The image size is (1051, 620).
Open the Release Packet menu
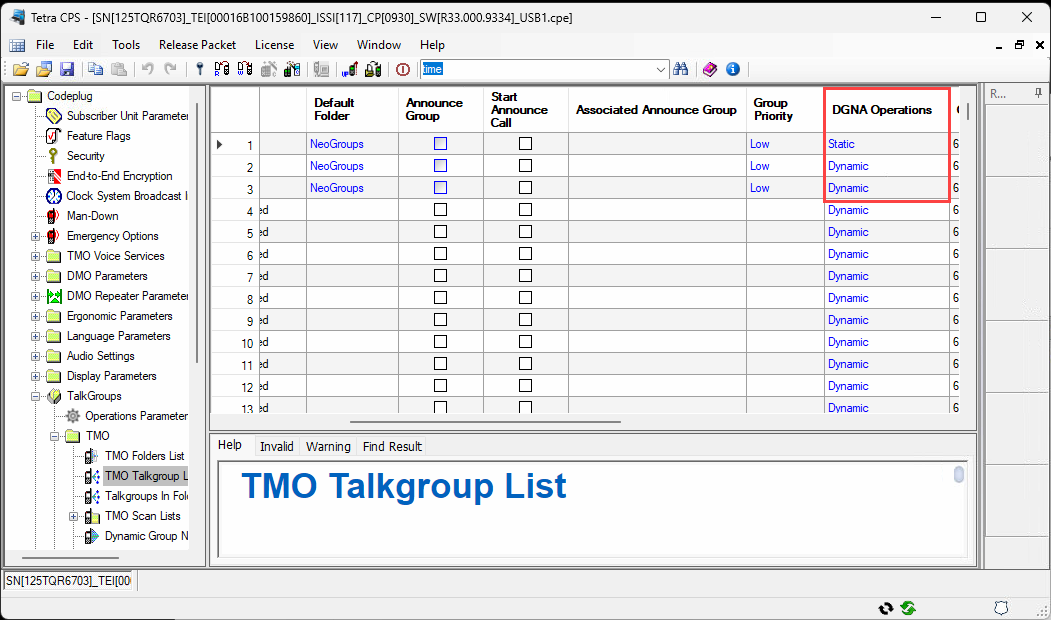pos(197,45)
